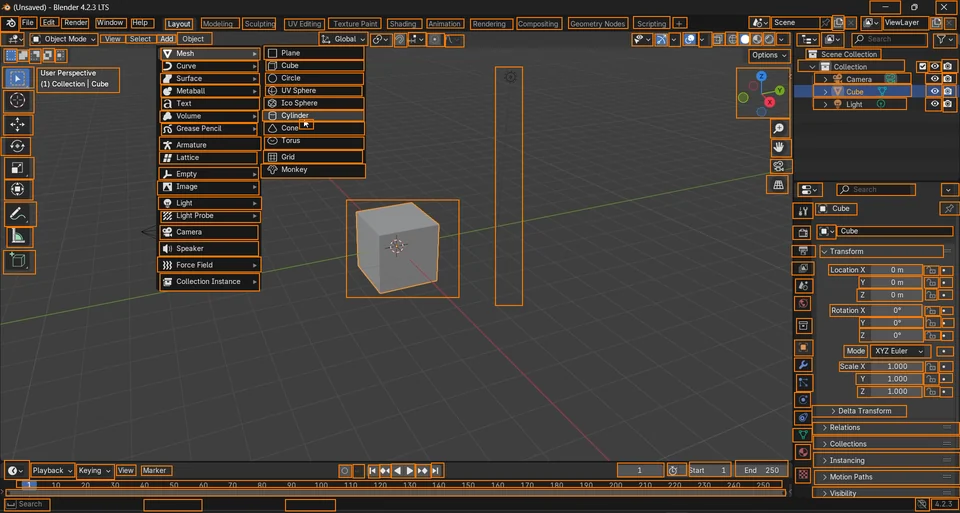Image resolution: width=960 pixels, height=513 pixels.
Task: Open the File menu
Action: pos(28,23)
